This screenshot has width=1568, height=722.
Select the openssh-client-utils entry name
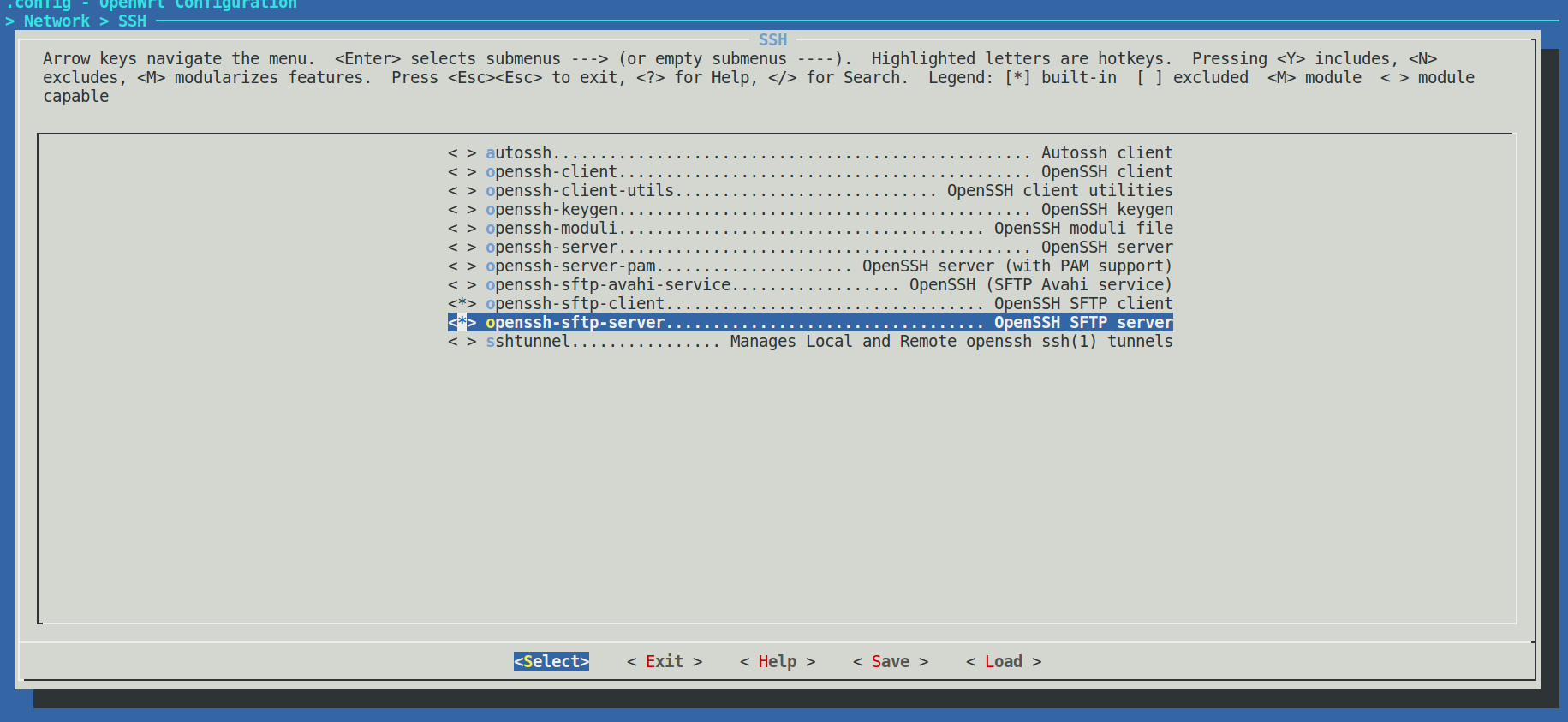click(x=580, y=191)
